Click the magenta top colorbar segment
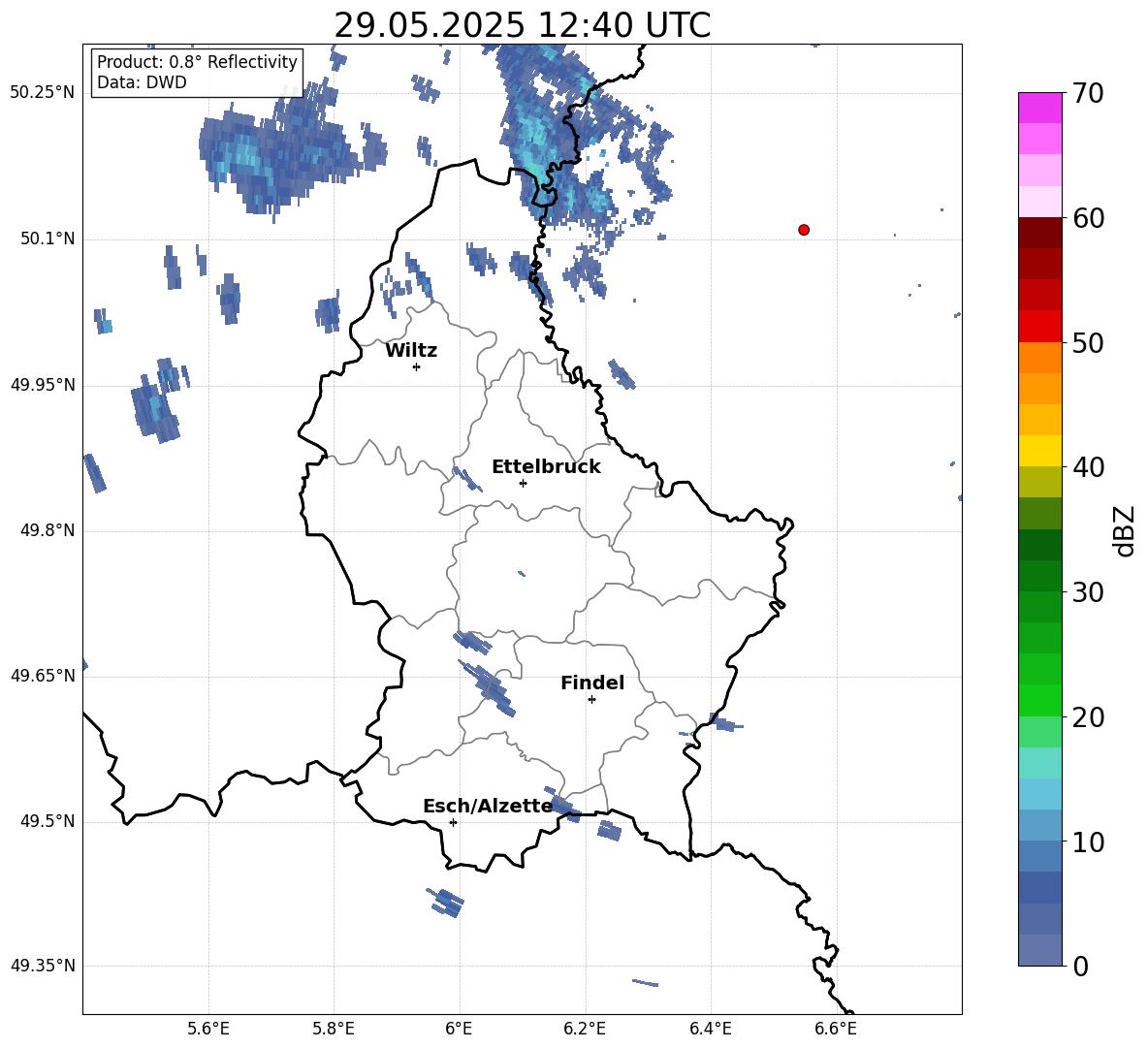 (x=1040, y=109)
